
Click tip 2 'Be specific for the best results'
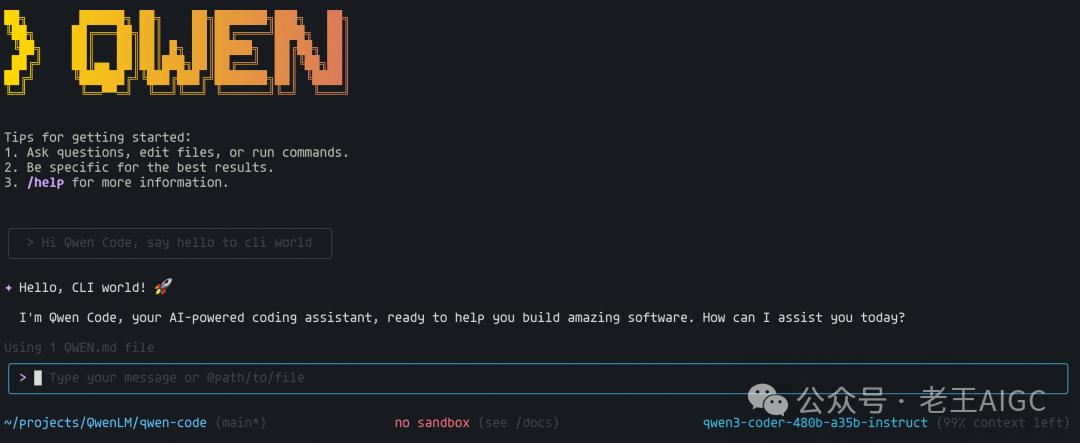point(138,167)
